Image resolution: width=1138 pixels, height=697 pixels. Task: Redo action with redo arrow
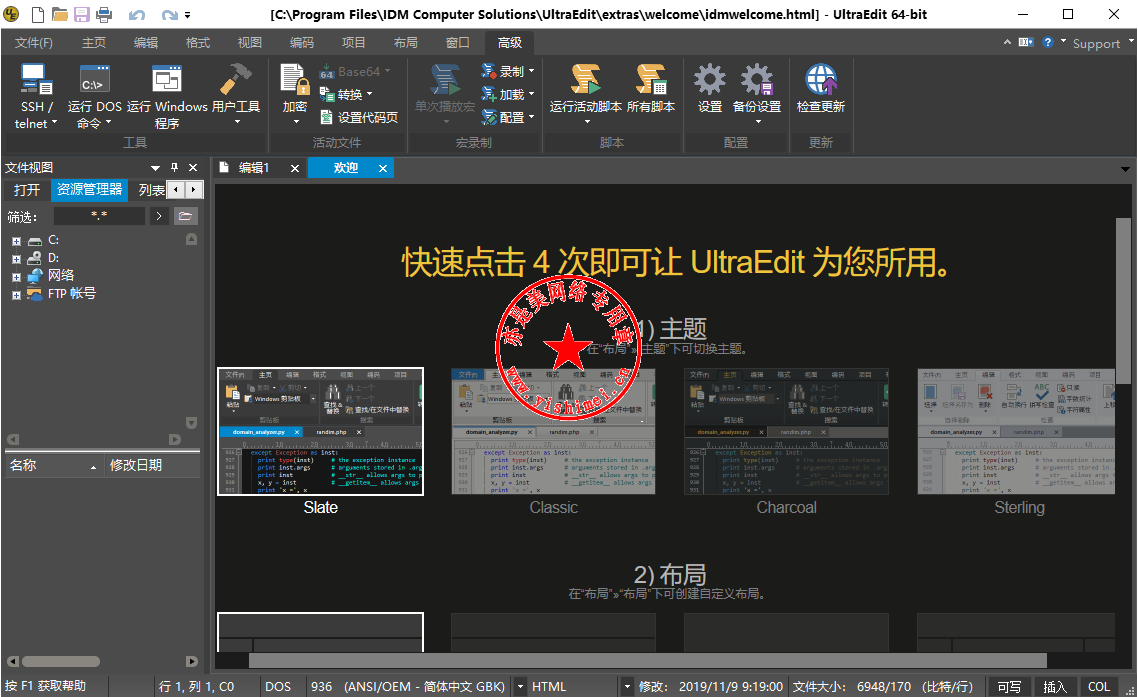[x=169, y=15]
